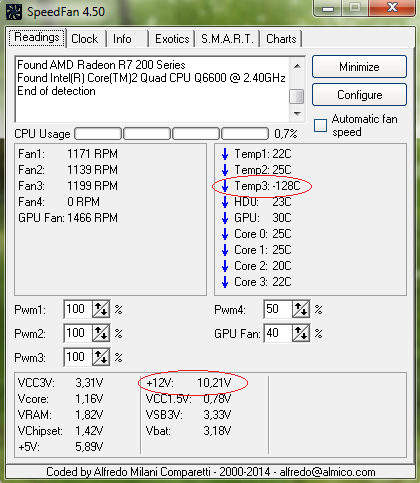Click the first CPU Usage bar

point(98,134)
